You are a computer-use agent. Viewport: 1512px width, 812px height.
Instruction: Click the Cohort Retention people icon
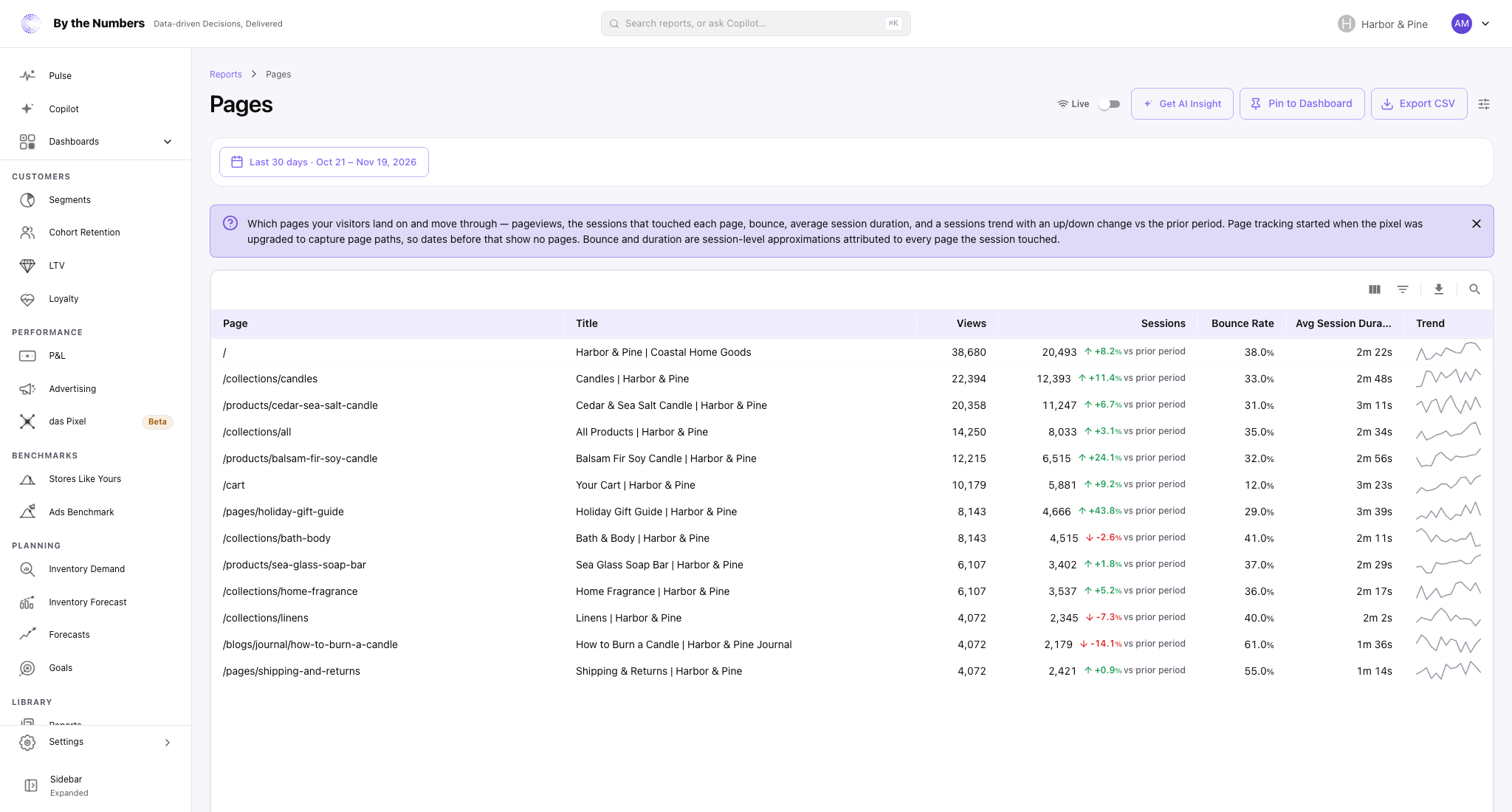click(27, 233)
